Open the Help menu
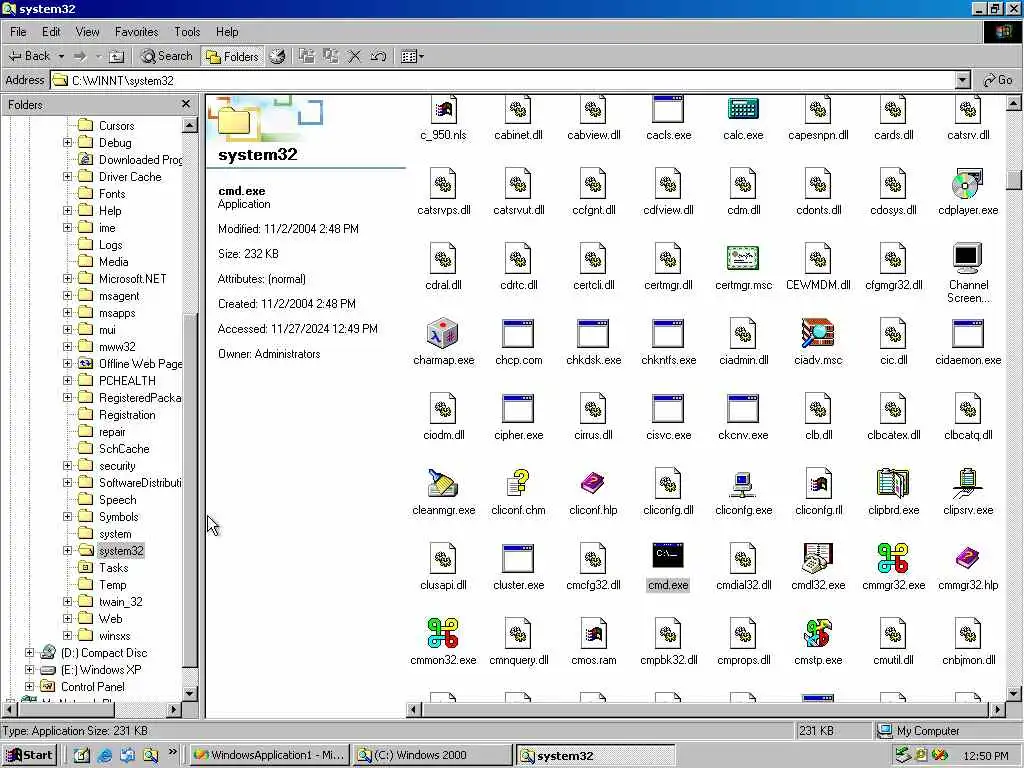This screenshot has height=768, width=1024. [227, 31]
